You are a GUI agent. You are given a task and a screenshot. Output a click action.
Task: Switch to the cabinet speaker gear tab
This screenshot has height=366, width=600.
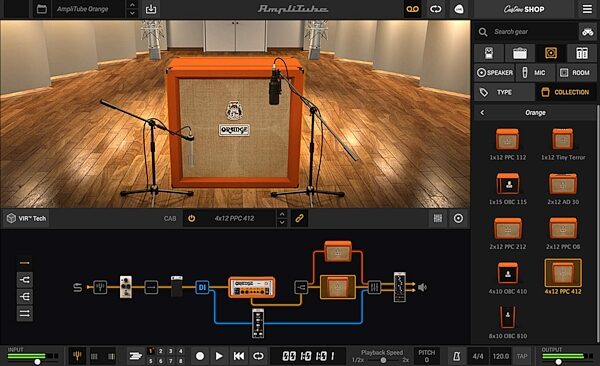point(551,53)
